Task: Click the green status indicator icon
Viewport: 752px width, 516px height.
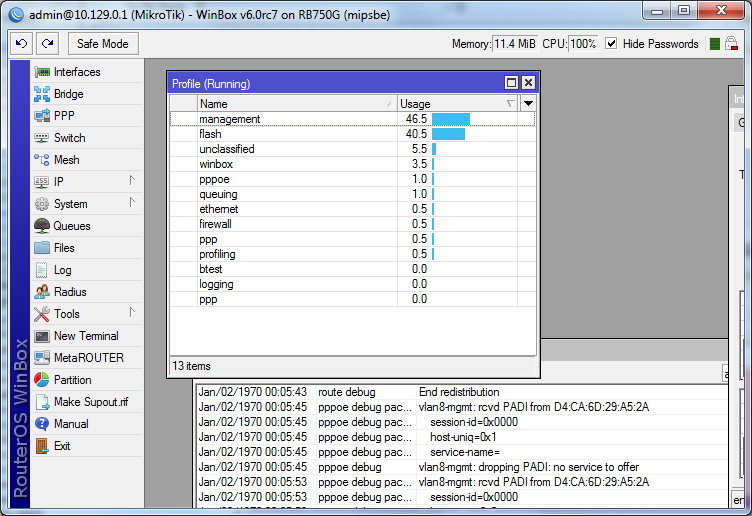Action: pyautogui.click(x=715, y=44)
